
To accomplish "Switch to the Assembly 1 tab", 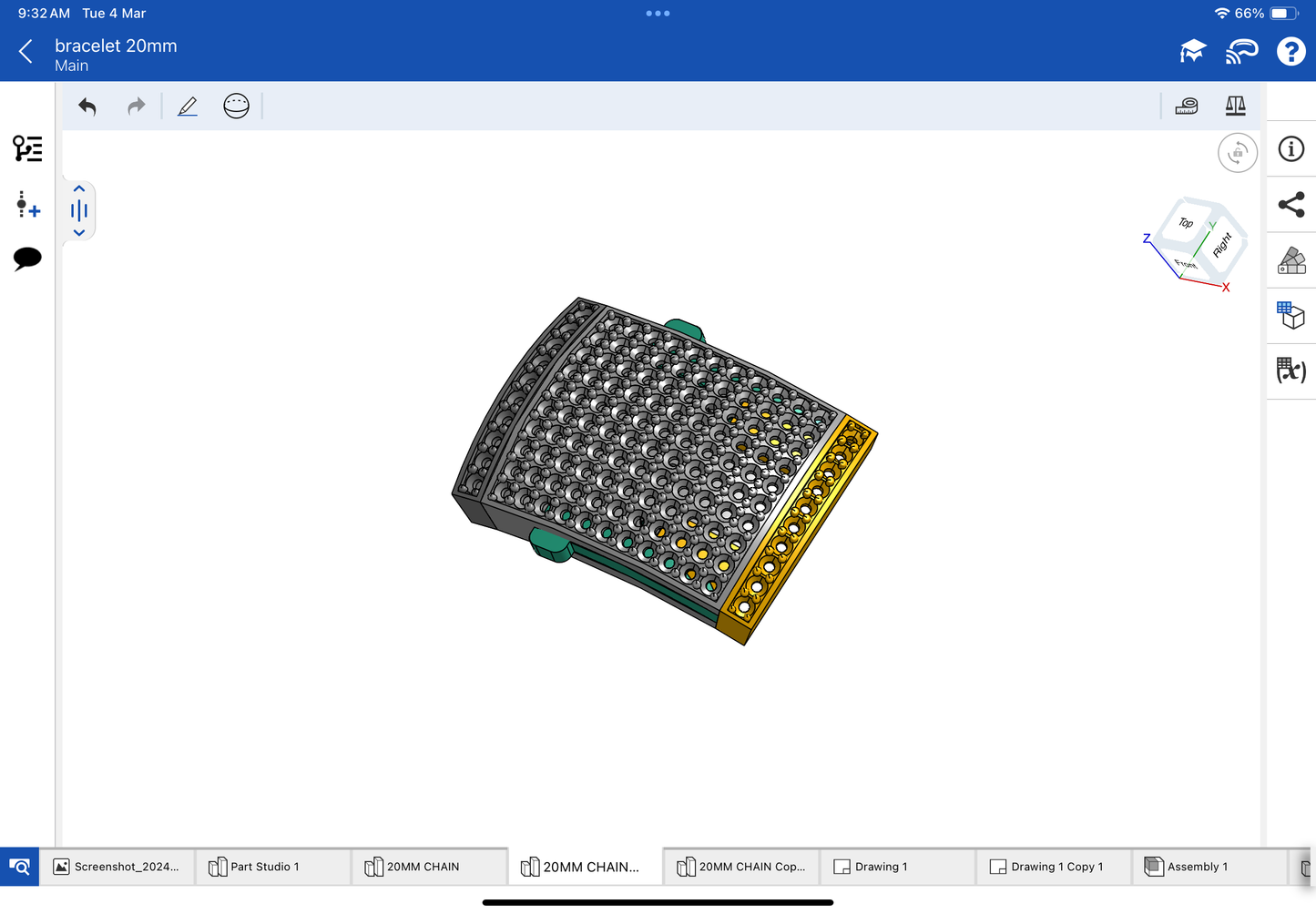I will [x=1197, y=867].
